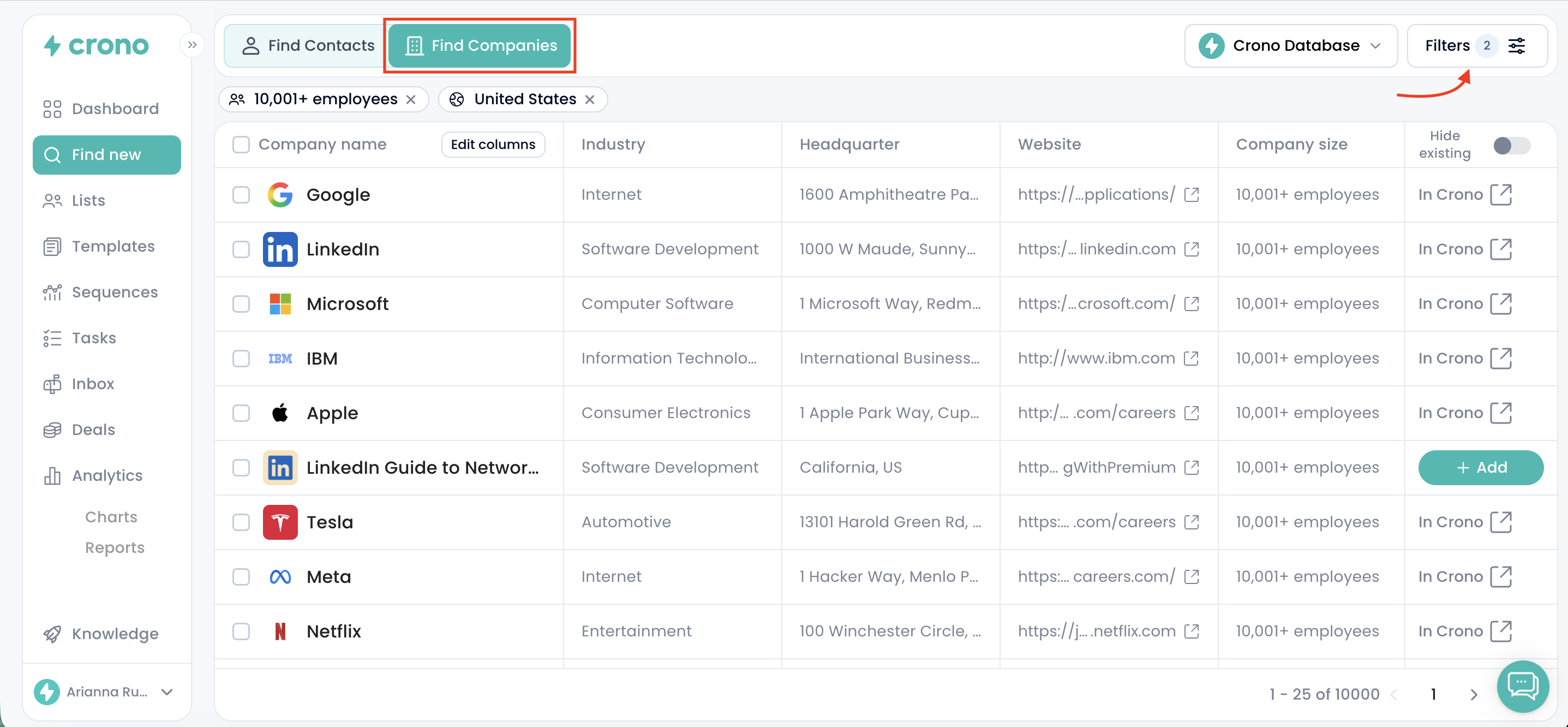This screenshot has width=1568, height=727.
Task: Open the Filters panel
Action: click(x=1477, y=46)
